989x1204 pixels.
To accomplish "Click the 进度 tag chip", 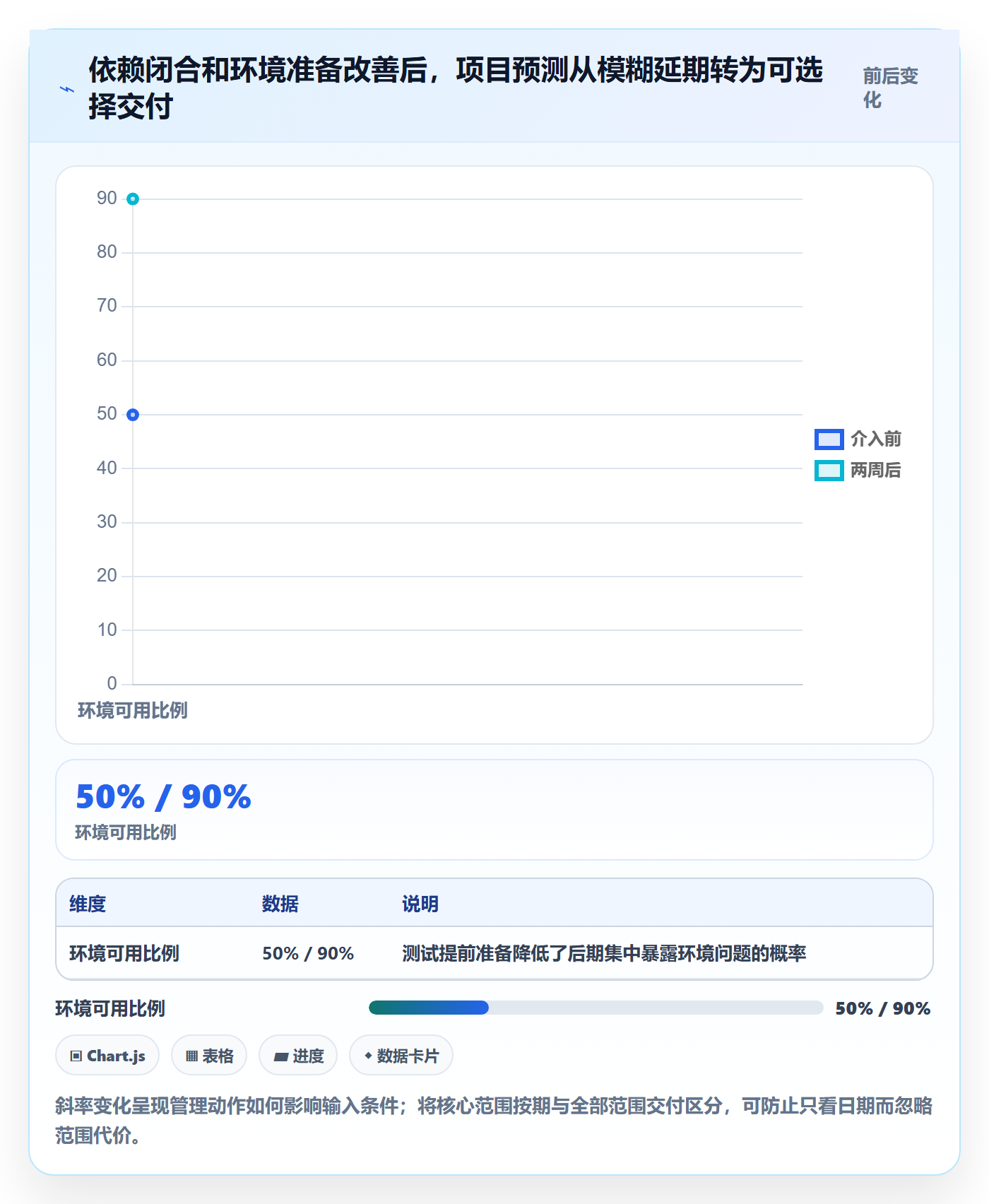I will (x=298, y=1056).
